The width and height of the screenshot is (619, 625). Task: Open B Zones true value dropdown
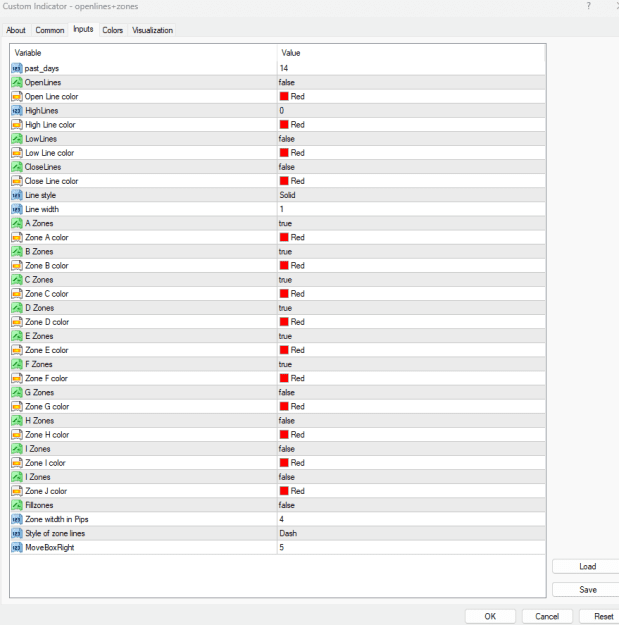411,252
